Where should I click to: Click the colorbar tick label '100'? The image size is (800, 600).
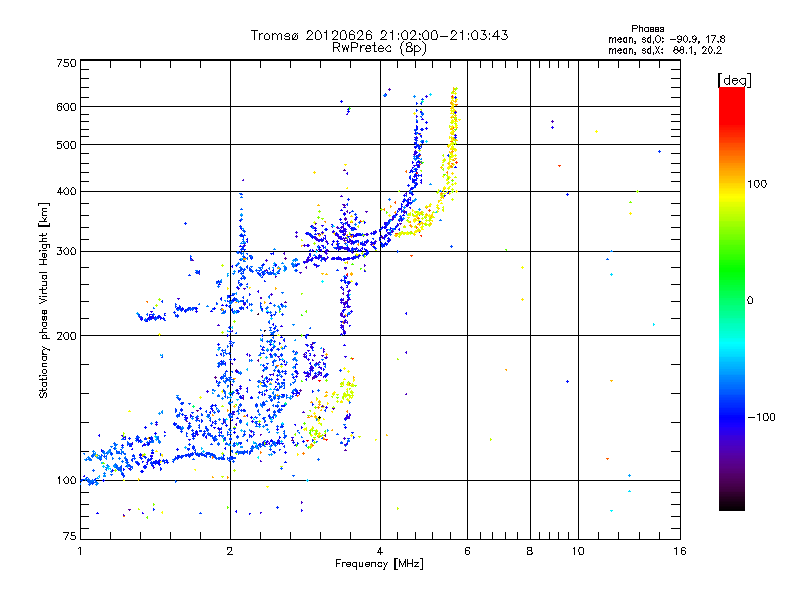coord(757,184)
